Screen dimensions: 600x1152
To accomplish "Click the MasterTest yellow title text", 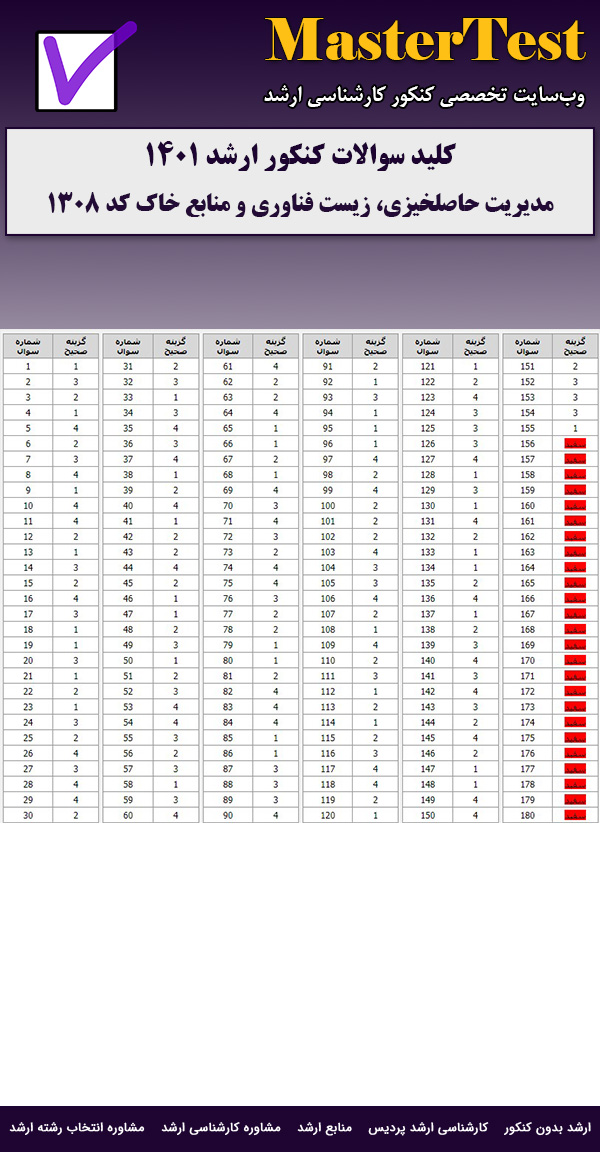I will click(425, 42).
